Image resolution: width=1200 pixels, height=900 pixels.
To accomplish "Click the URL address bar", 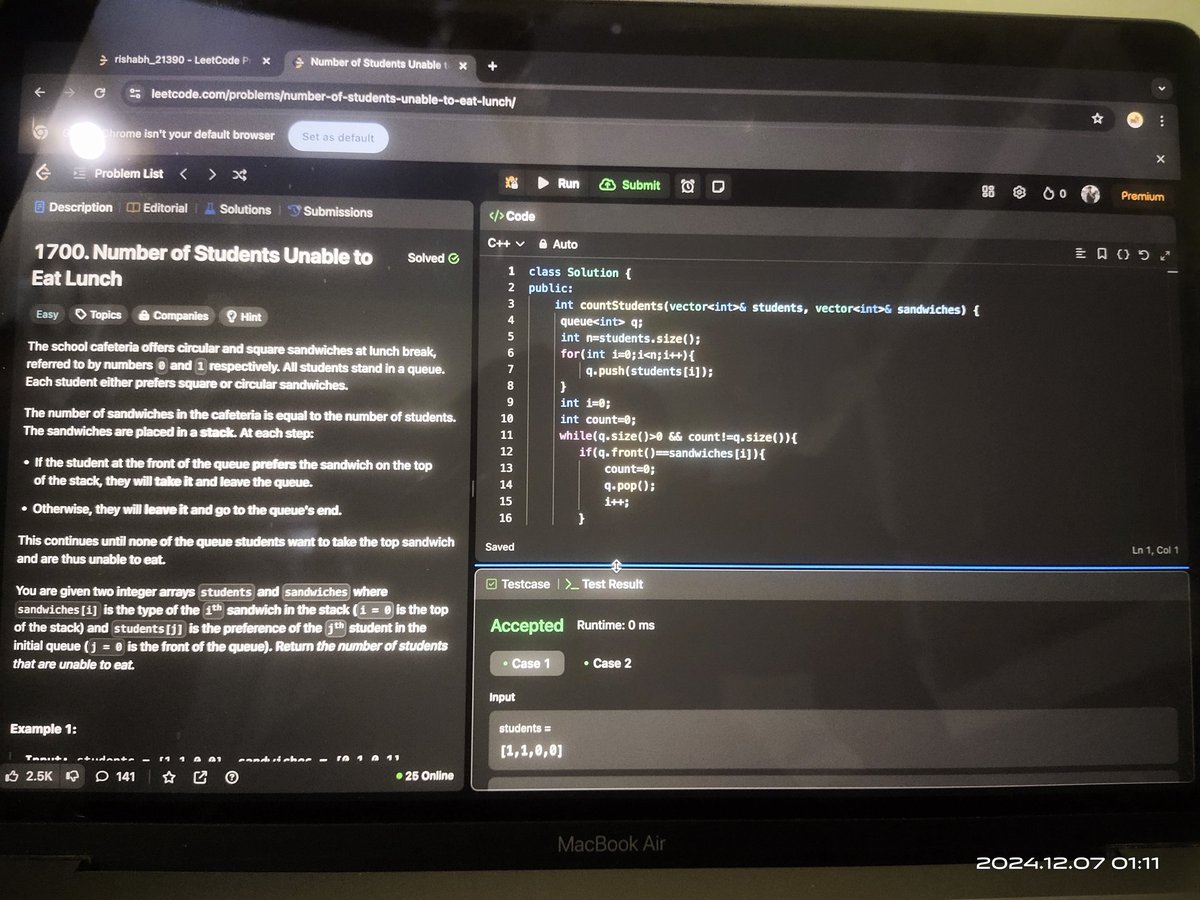I will pyautogui.click(x=610, y=98).
